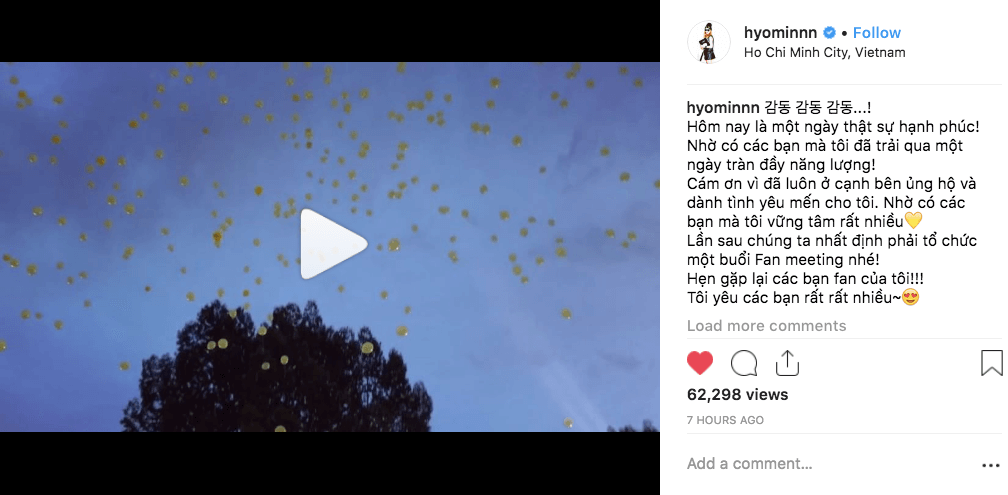The width and height of the screenshot is (1008, 495).
Task: Play the balloon video
Action: point(333,244)
